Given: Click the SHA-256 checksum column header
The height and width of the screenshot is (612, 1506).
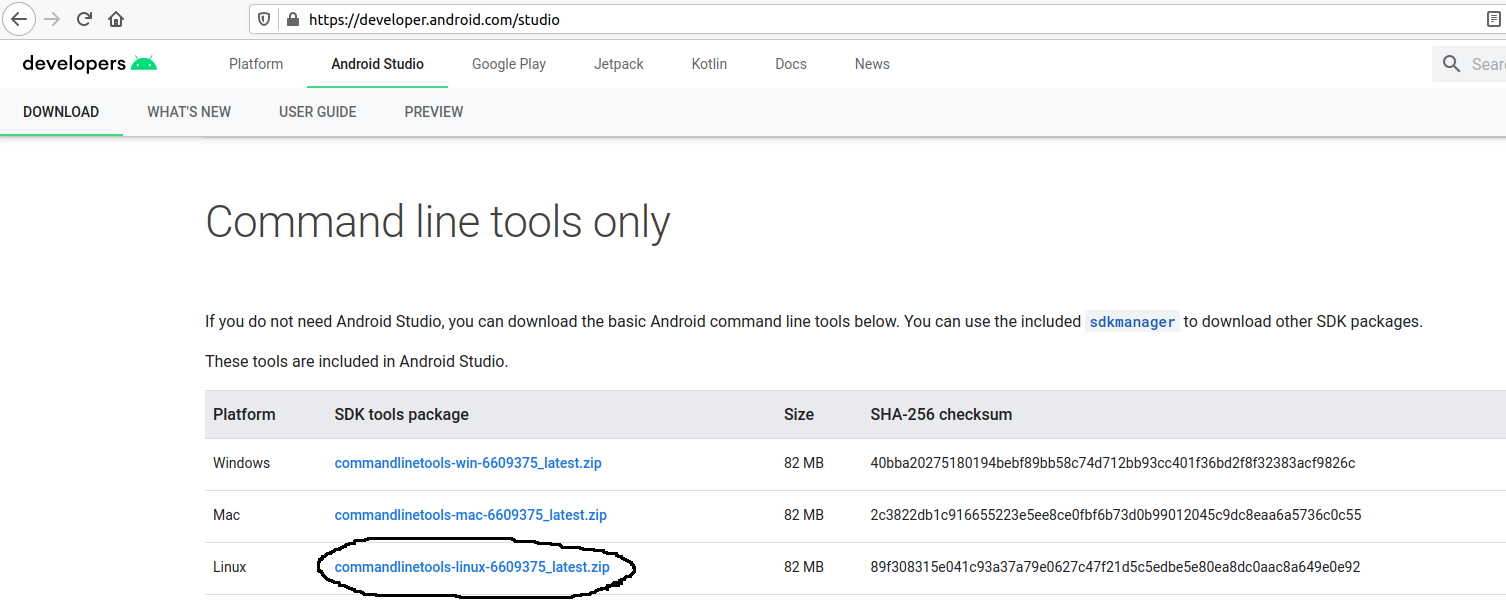Looking at the screenshot, I should (x=941, y=414).
